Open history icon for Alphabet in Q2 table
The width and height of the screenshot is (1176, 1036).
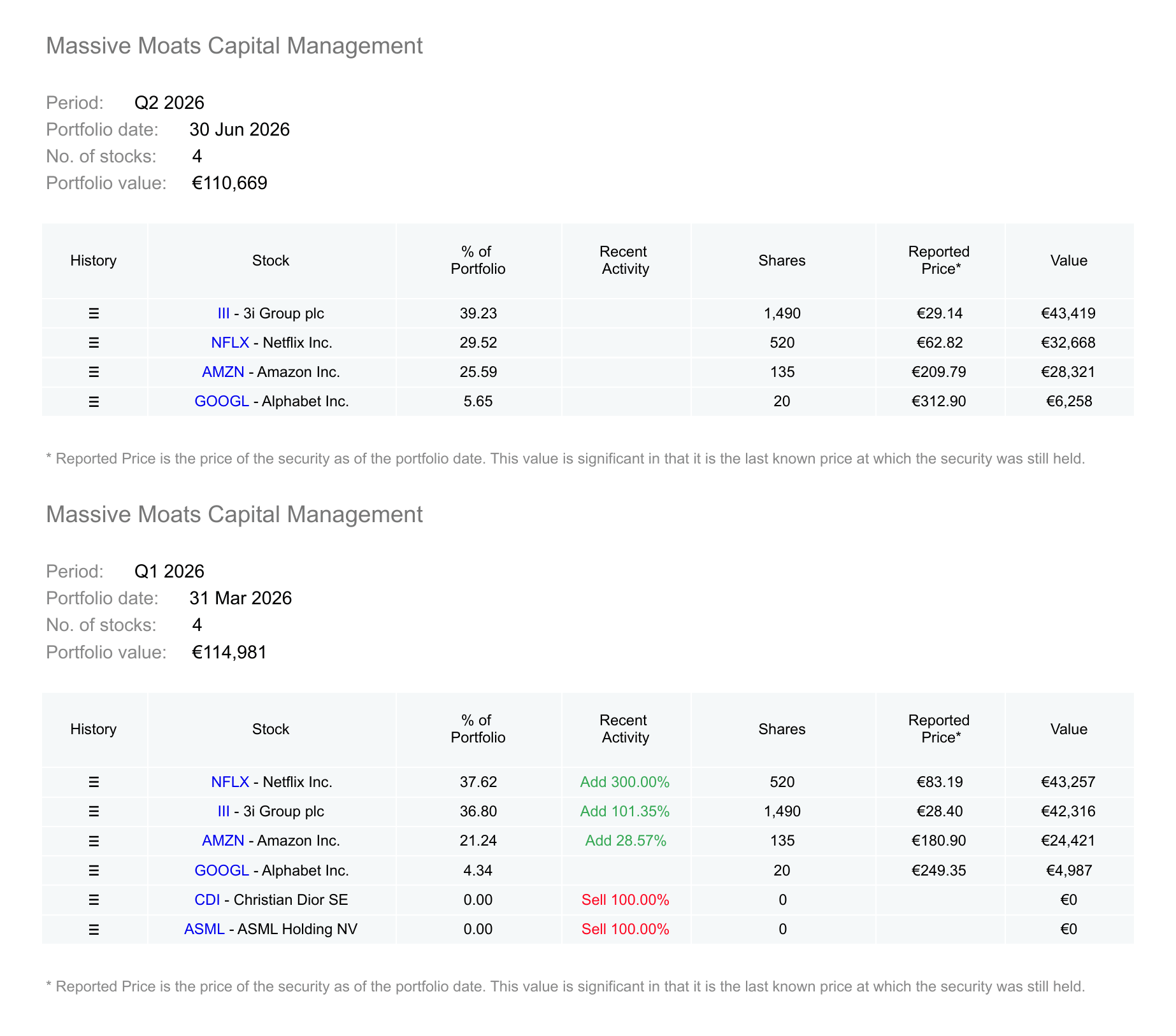click(x=94, y=402)
